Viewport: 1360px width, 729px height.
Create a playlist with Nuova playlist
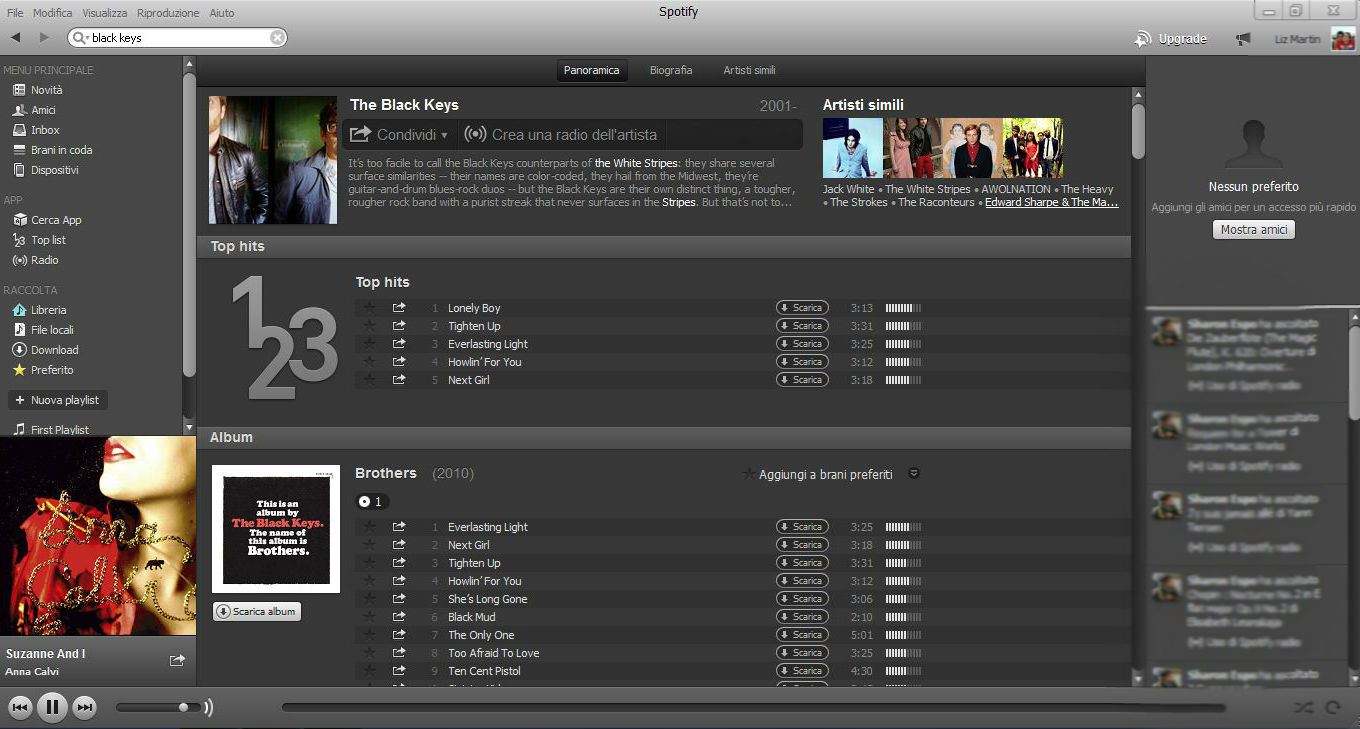58,400
